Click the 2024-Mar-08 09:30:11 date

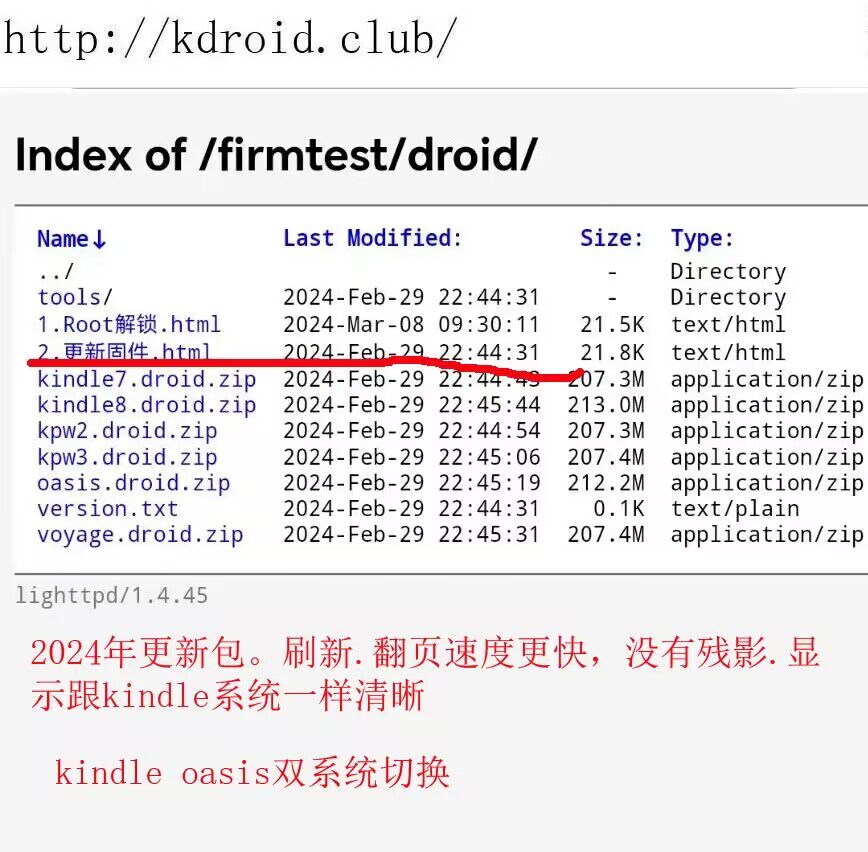(x=411, y=324)
